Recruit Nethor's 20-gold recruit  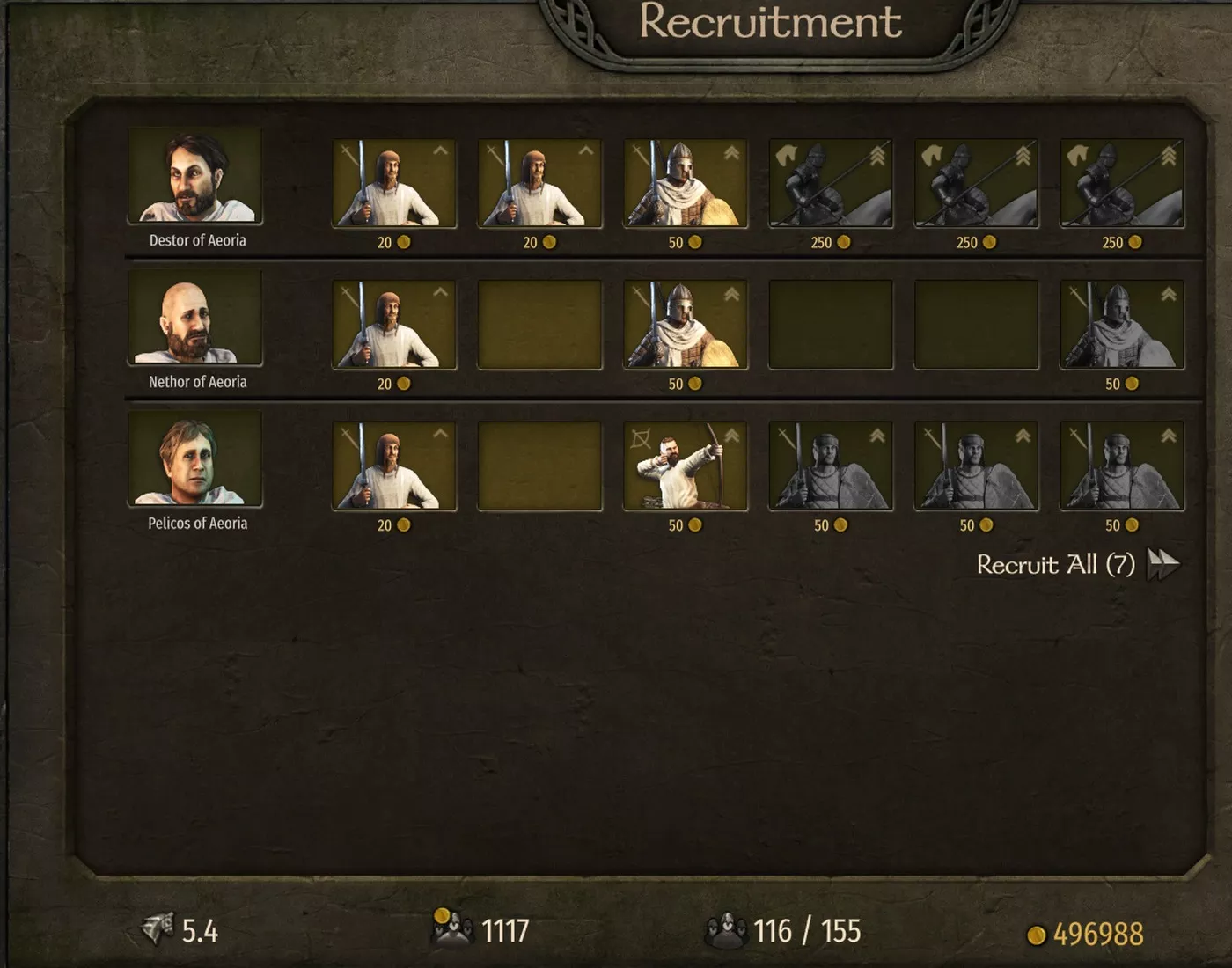click(394, 325)
